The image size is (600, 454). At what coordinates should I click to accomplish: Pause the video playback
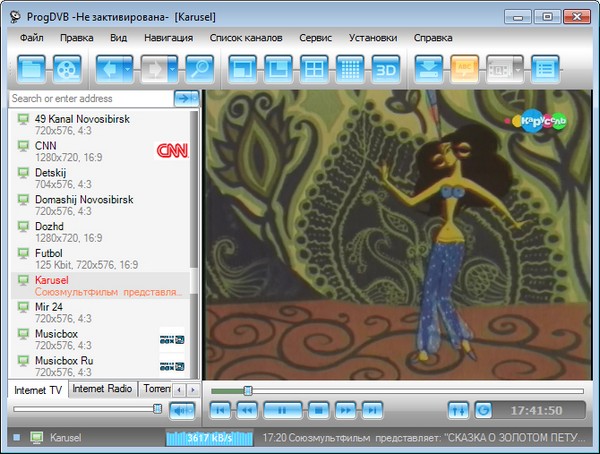point(283,410)
